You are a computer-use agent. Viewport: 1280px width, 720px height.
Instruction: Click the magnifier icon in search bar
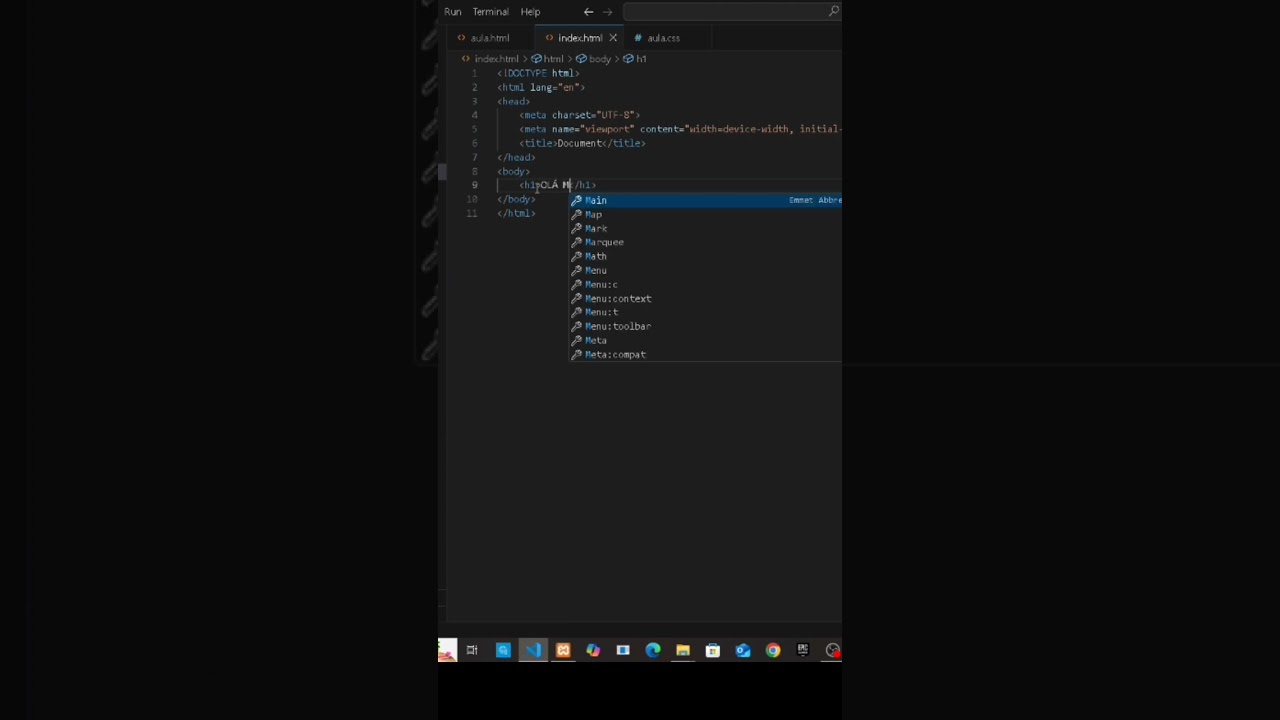[x=833, y=11]
